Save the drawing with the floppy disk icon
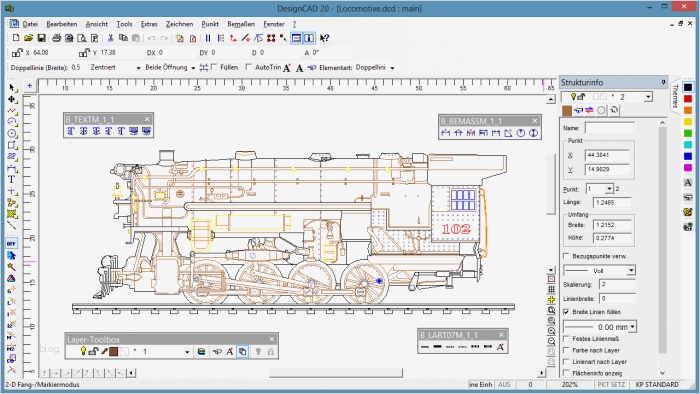The height and width of the screenshot is (394, 700). [41, 38]
